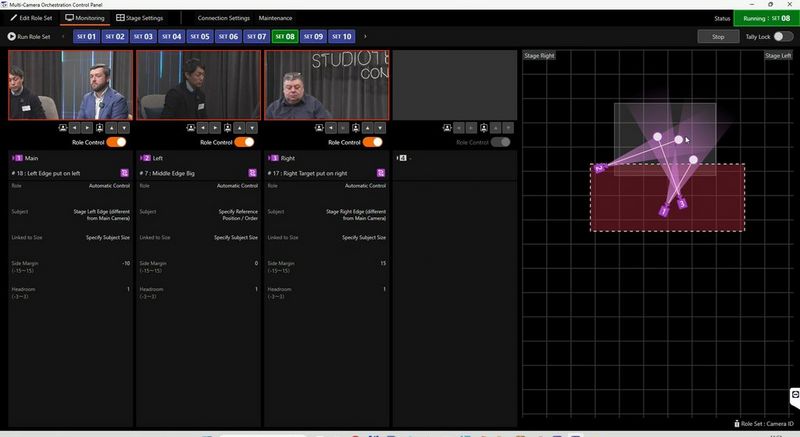This screenshot has height=437, width=800.
Task: Select camera 3 marker on stage map
Action: (x=682, y=204)
